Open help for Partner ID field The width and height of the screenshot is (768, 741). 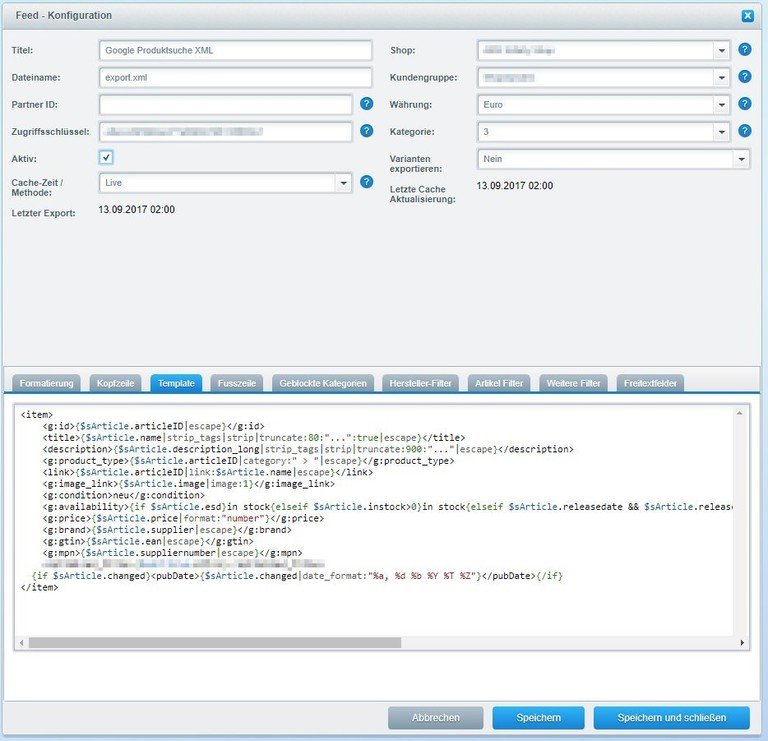pyautogui.click(x=366, y=104)
